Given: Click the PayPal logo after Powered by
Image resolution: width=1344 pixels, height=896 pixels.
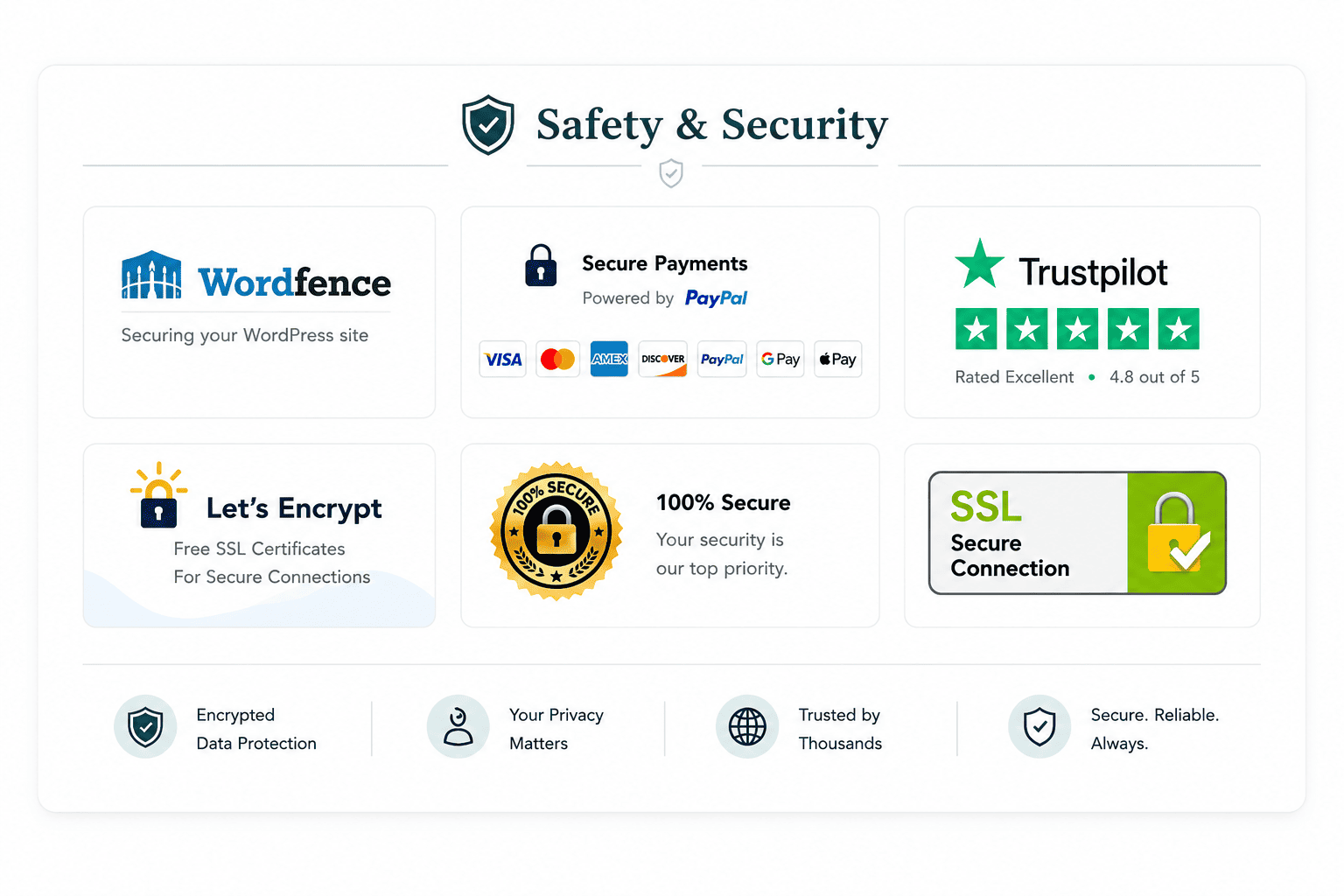Looking at the screenshot, I should point(716,298).
